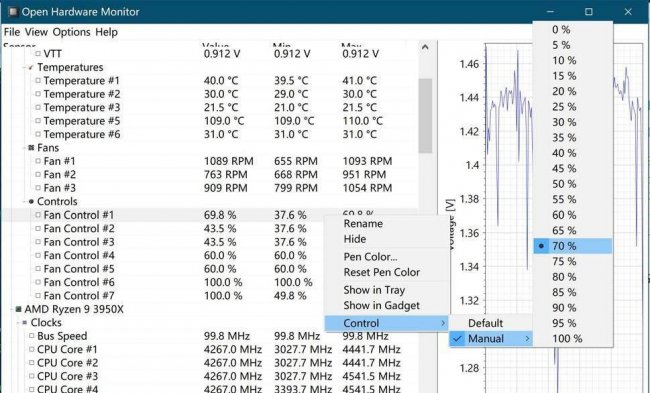Toggle plot checkbox for Fan Control #4
The image size is (650, 393).
click(x=38, y=255)
